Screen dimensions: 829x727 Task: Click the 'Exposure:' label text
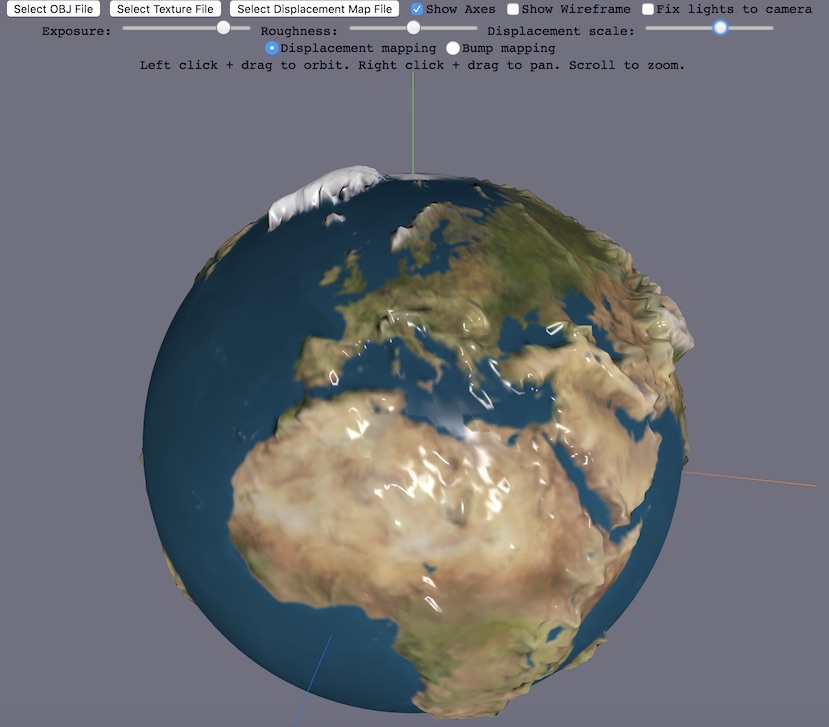click(77, 31)
